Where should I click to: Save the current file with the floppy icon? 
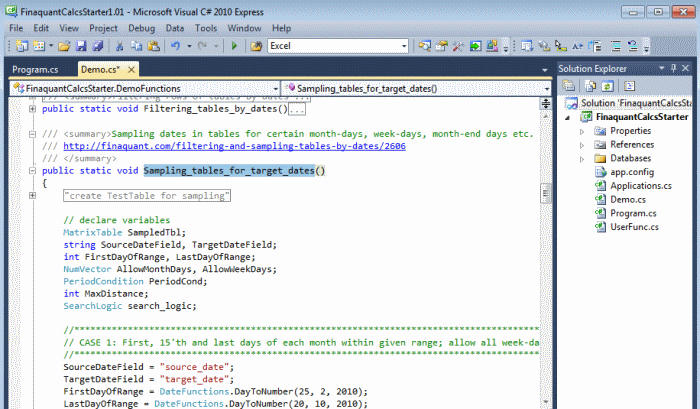[81, 46]
